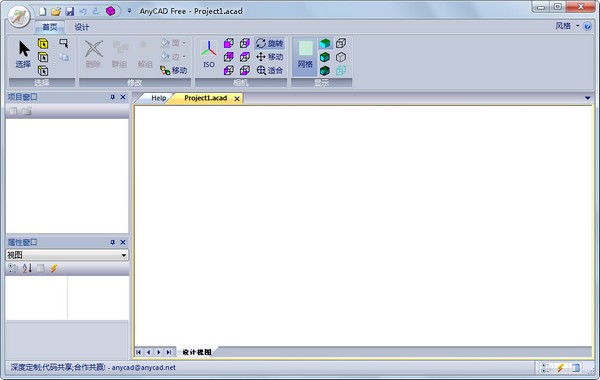Image resolution: width=600 pixels, height=380 pixels.
Task: Select view cube with magenta back face
Action: click(x=229, y=57)
